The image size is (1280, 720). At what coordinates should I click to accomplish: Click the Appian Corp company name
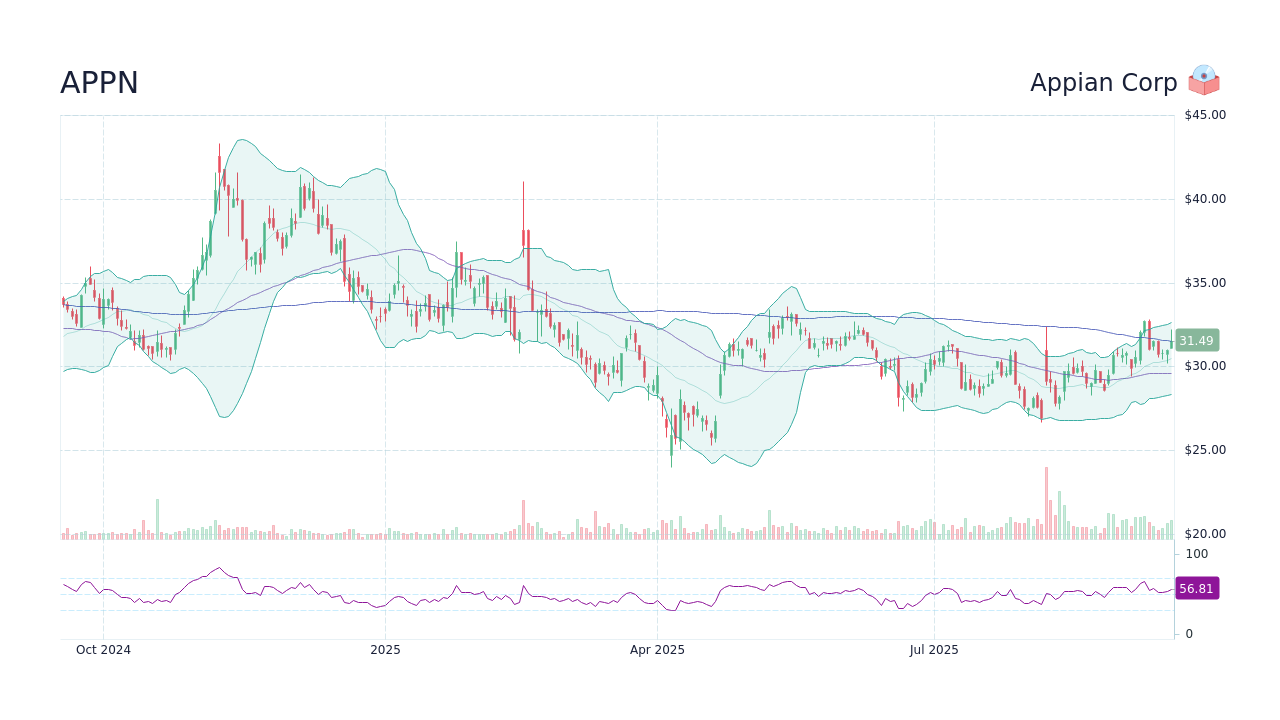(1104, 83)
